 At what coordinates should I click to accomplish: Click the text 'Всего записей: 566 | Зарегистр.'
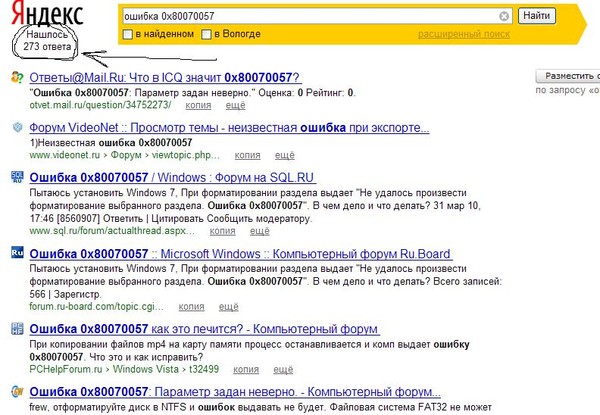click(266, 288)
